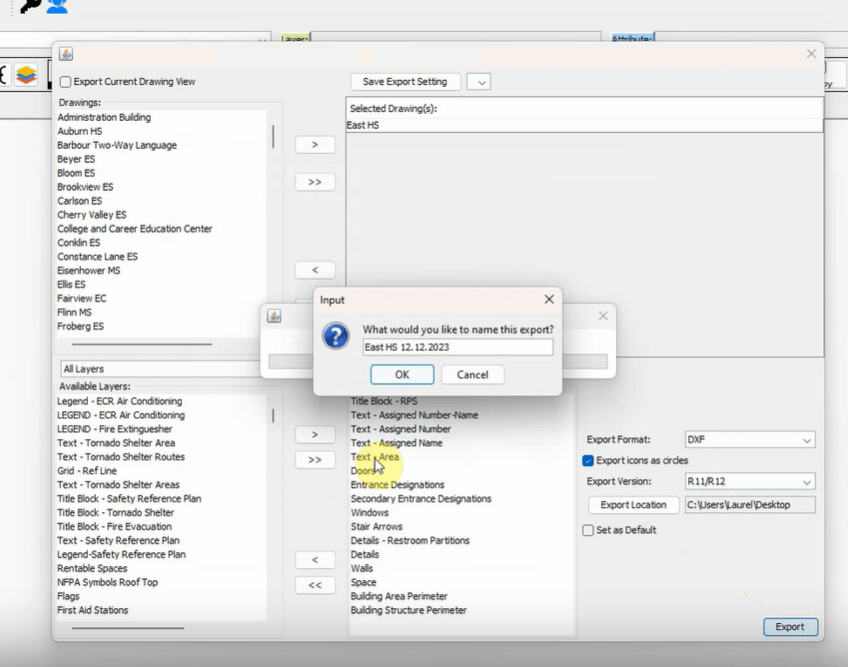Click the >> add all layers button
Screen dimensions: 848x667
click(315, 460)
